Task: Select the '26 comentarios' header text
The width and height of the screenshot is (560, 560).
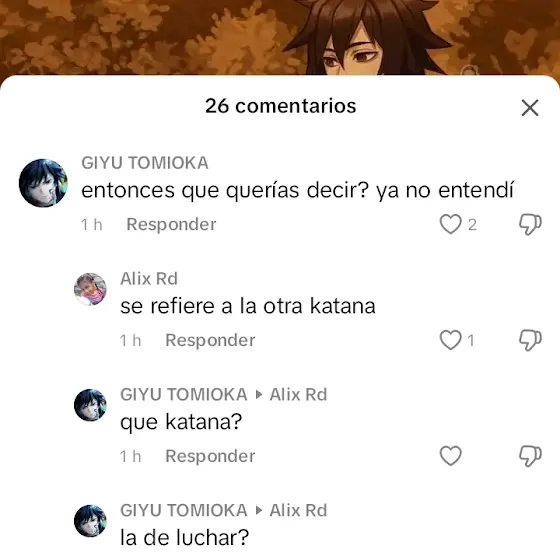Action: coord(280,106)
